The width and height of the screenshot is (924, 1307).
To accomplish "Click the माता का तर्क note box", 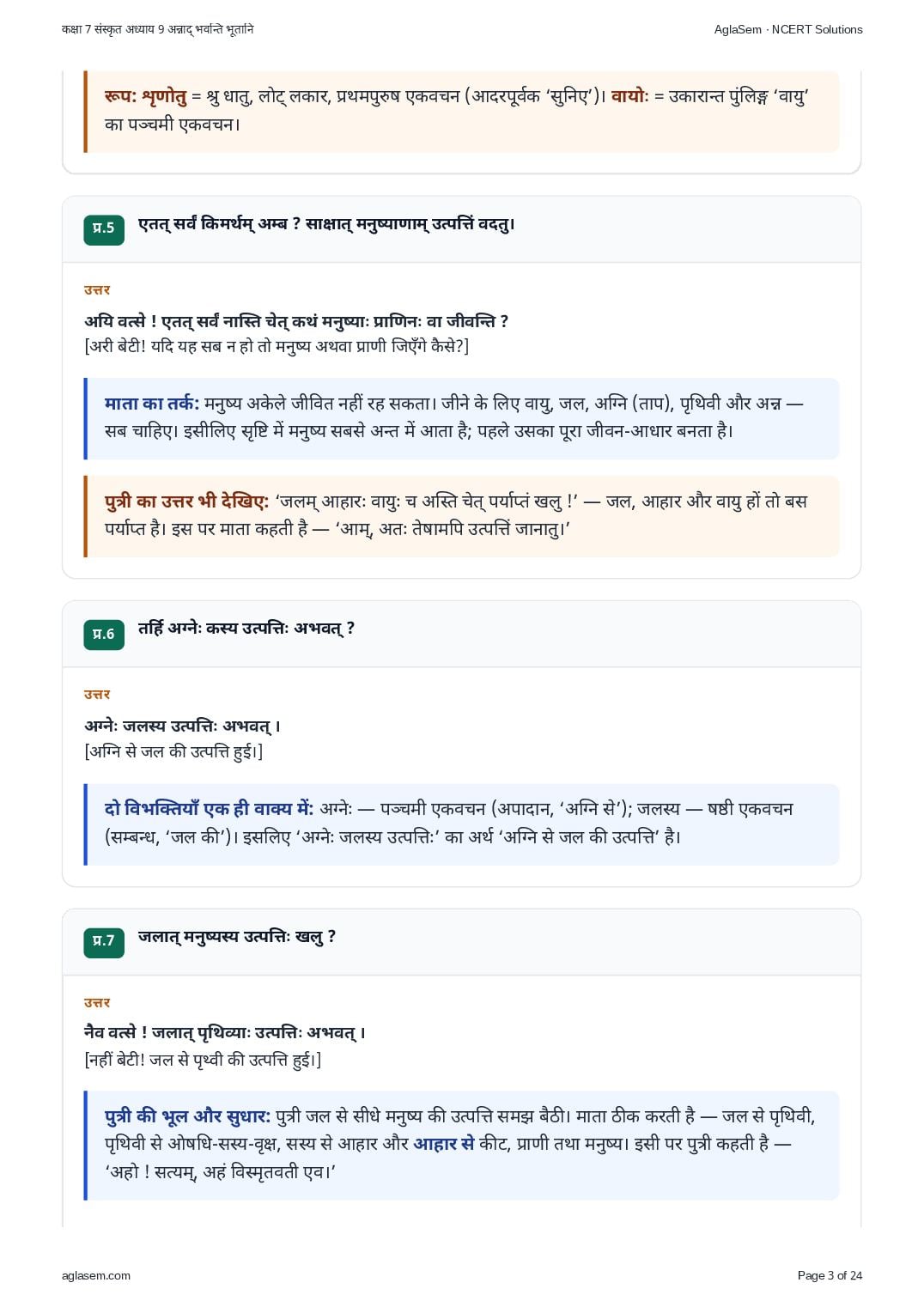I will click(461, 417).
